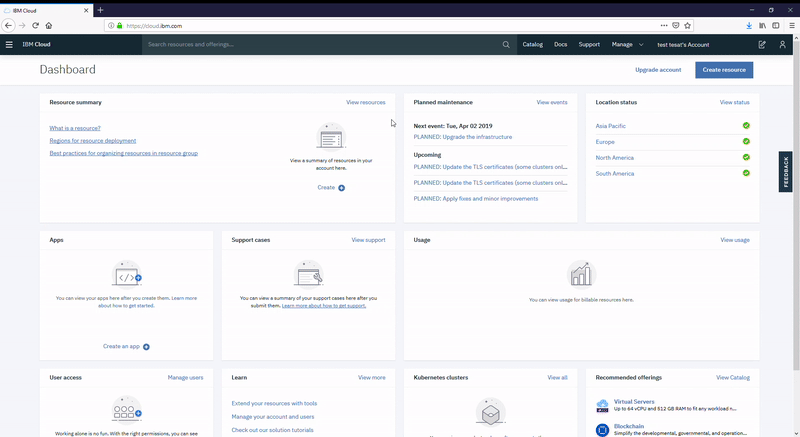Click View resources link
Image resolution: width=800 pixels, height=437 pixels.
point(366,102)
